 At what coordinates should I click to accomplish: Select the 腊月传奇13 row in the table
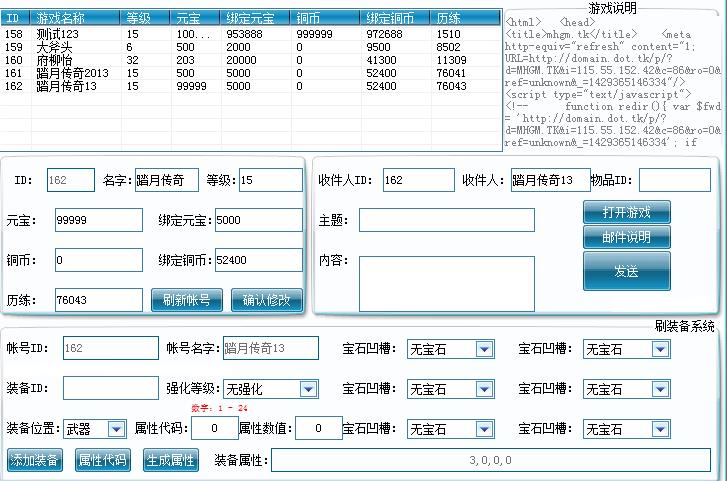point(251,86)
